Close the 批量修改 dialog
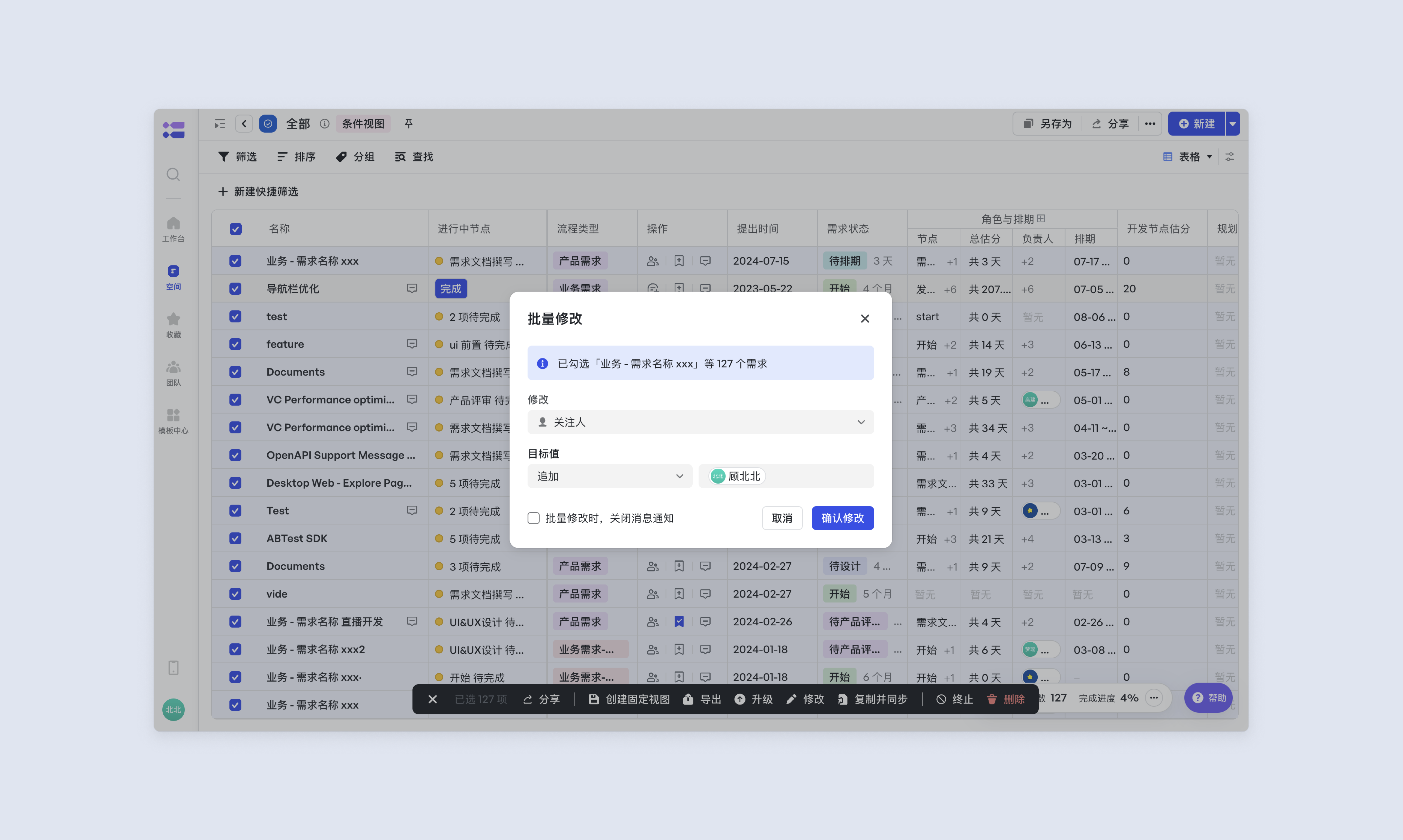The image size is (1403, 840). [x=865, y=319]
